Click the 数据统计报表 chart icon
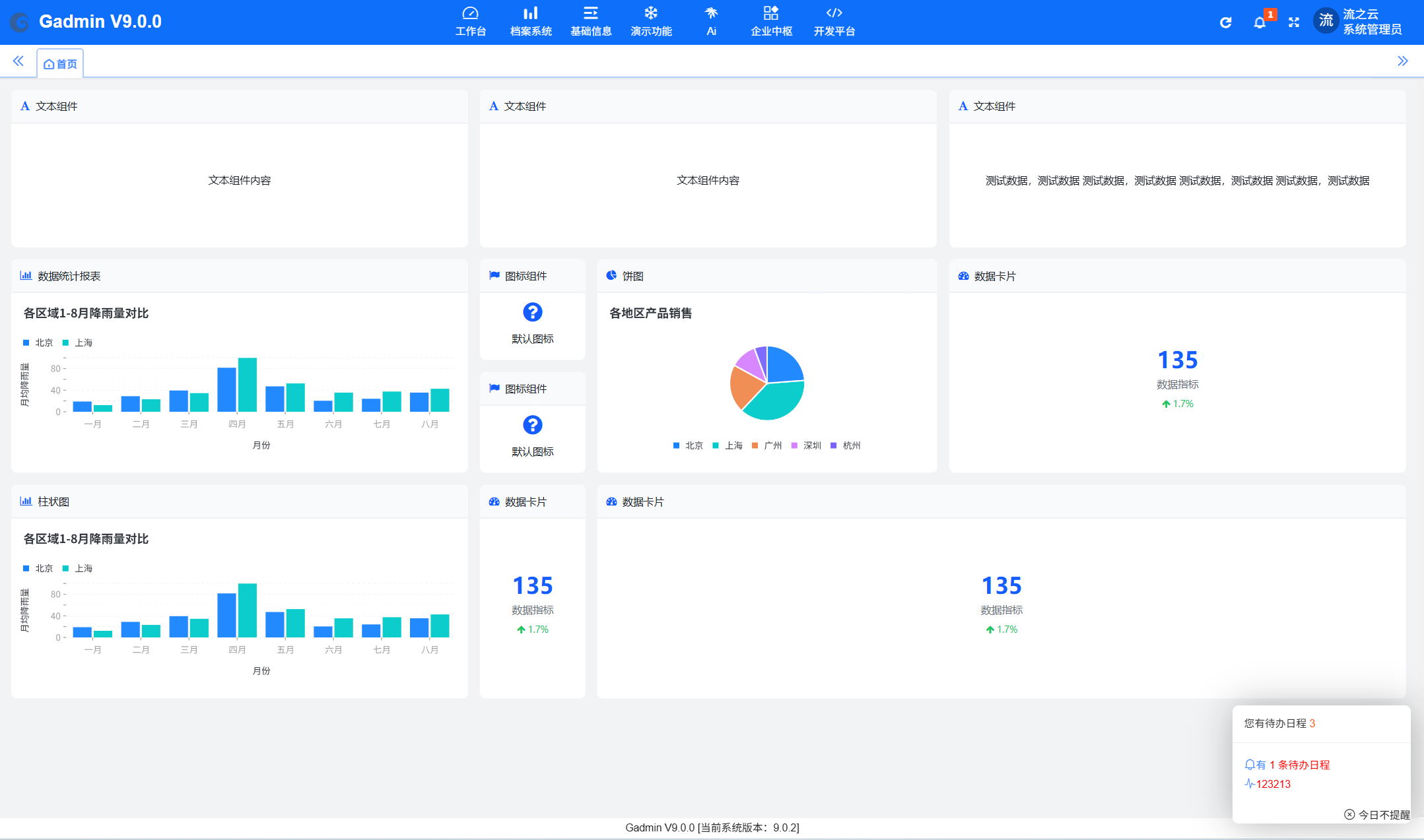Viewport: 1424px width, 840px height. tap(26, 276)
